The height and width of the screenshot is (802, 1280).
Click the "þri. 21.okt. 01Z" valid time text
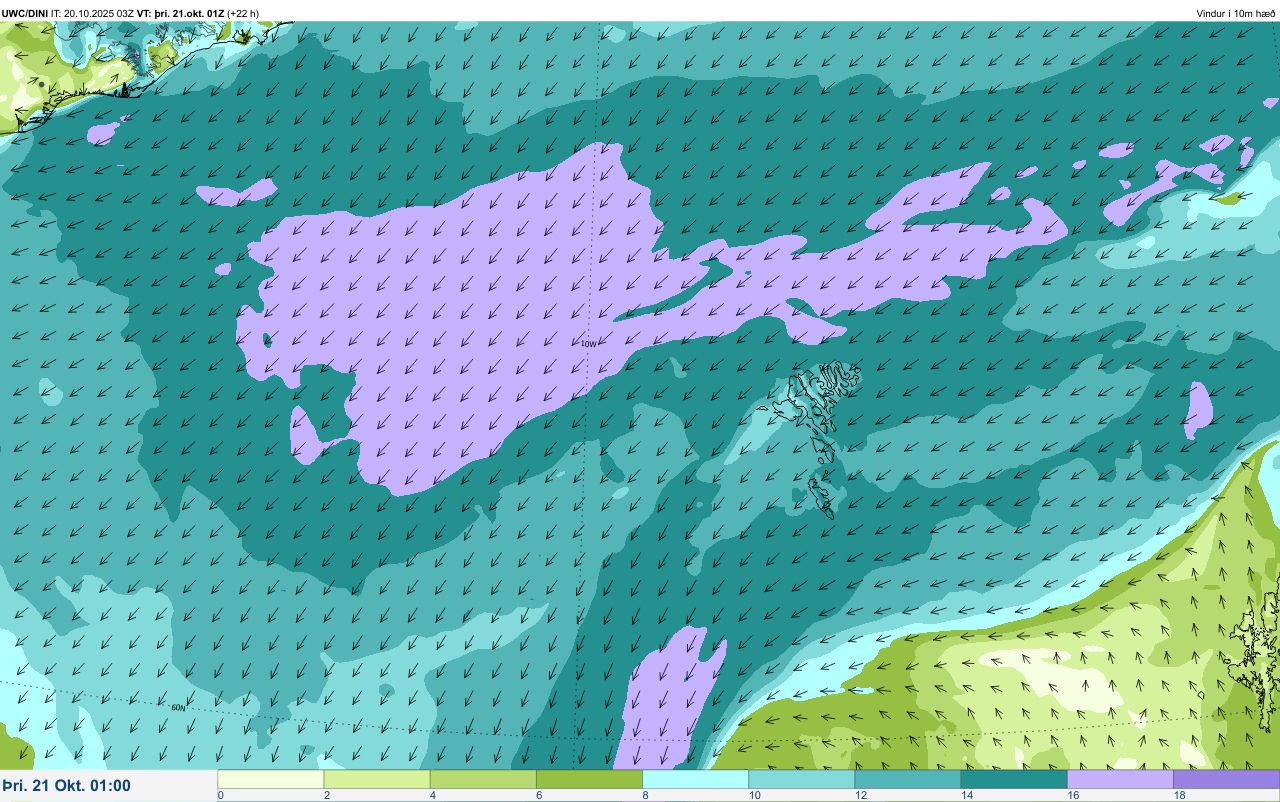coord(189,14)
